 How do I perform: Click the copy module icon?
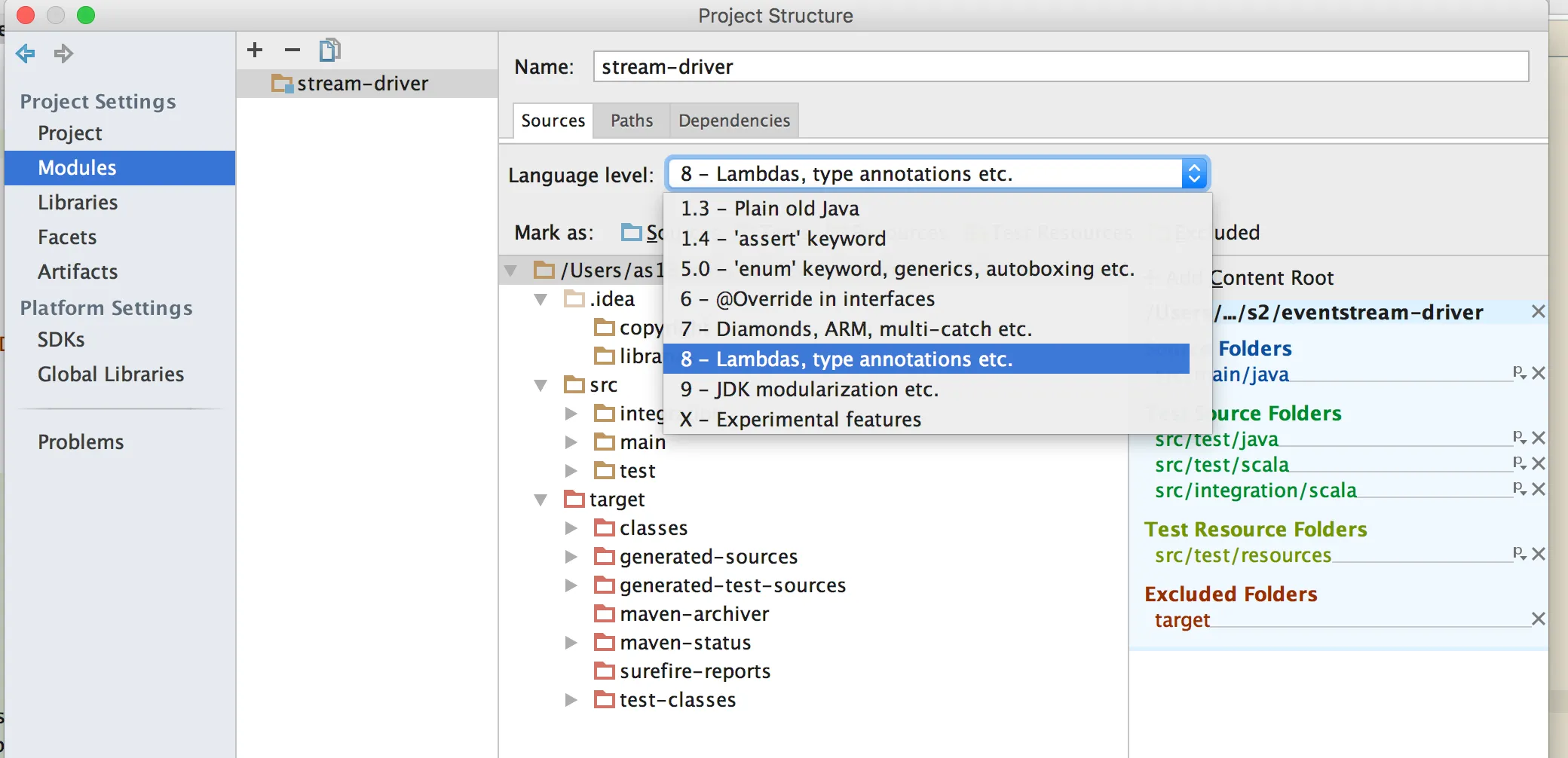click(x=329, y=50)
